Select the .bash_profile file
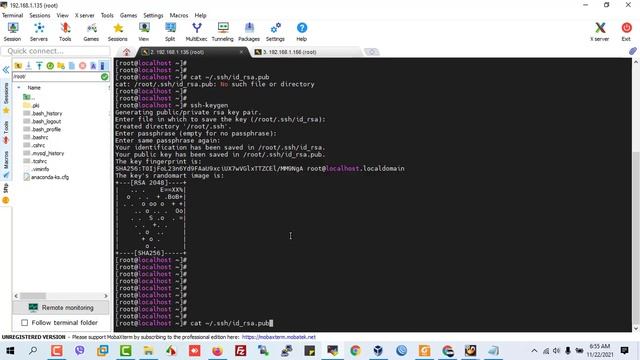This screenshot has height=360, width=640. pyautogui.click(x=42, y=129)
